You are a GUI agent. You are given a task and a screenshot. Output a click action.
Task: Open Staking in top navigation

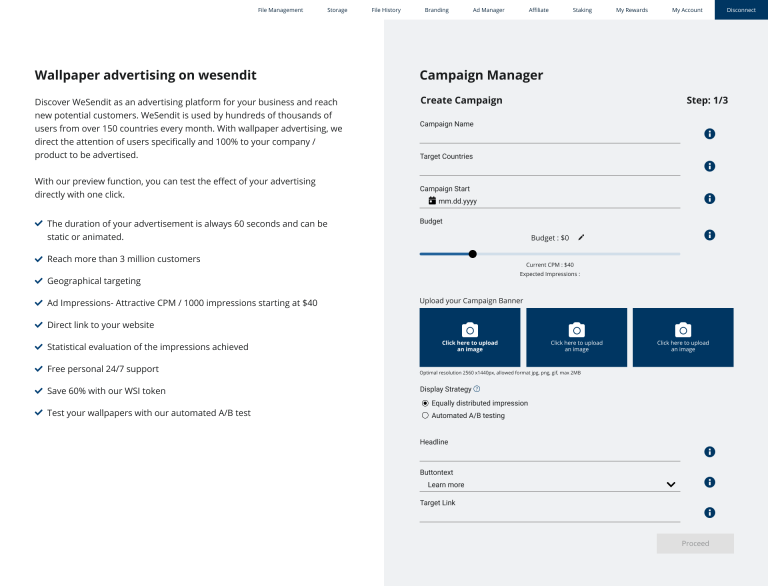click(x=582, y=10)
